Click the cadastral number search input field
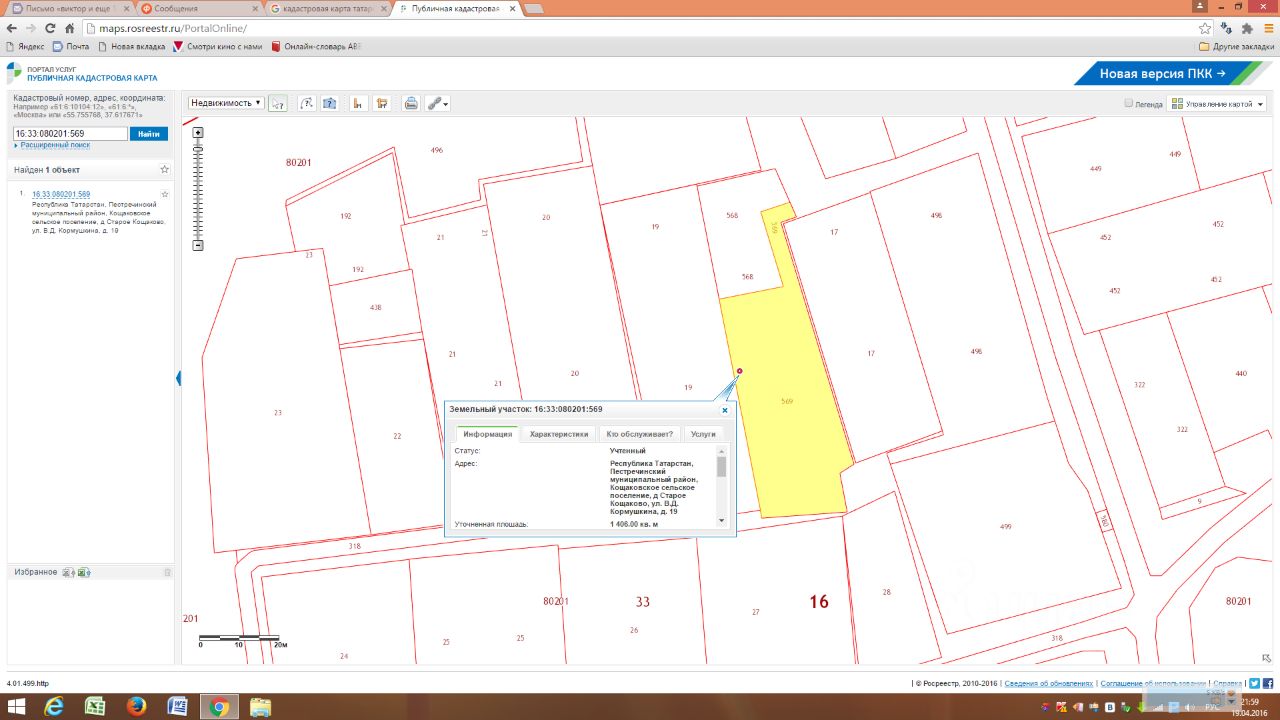Viewport: 1280px width, 720px height. (x=70, y=134)
